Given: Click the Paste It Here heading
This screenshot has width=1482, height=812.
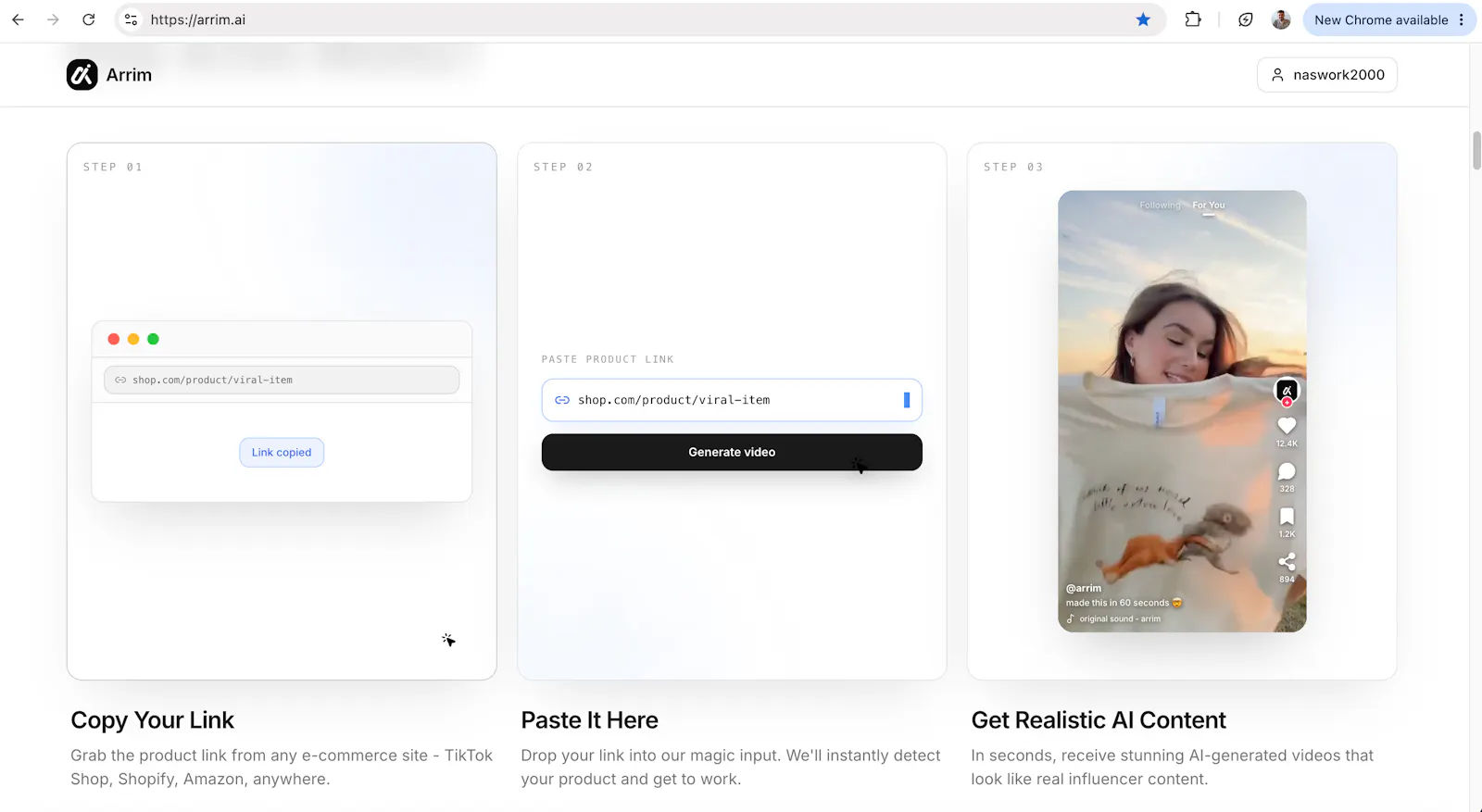Looking at the screenshot, I should tap(589, 720).
